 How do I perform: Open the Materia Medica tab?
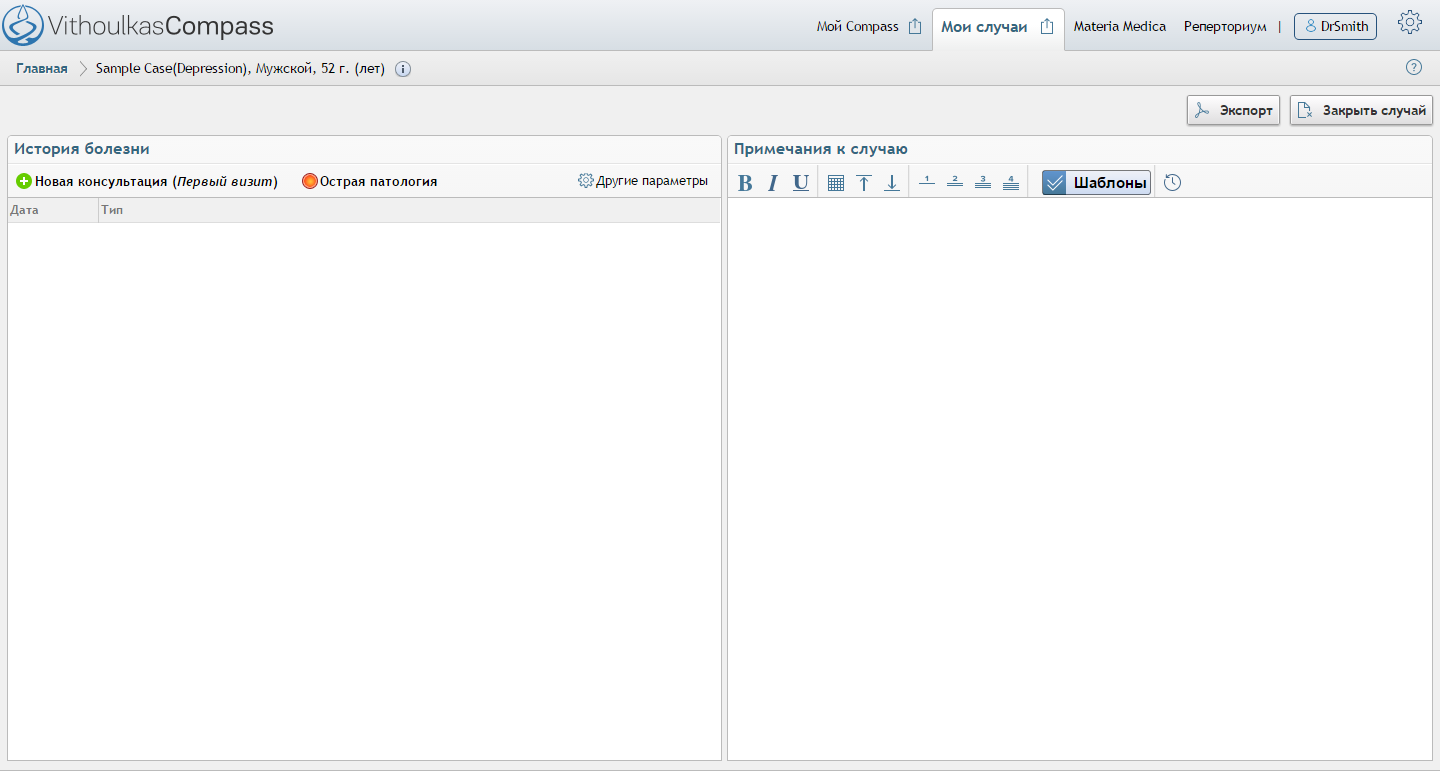point(1120,27)
